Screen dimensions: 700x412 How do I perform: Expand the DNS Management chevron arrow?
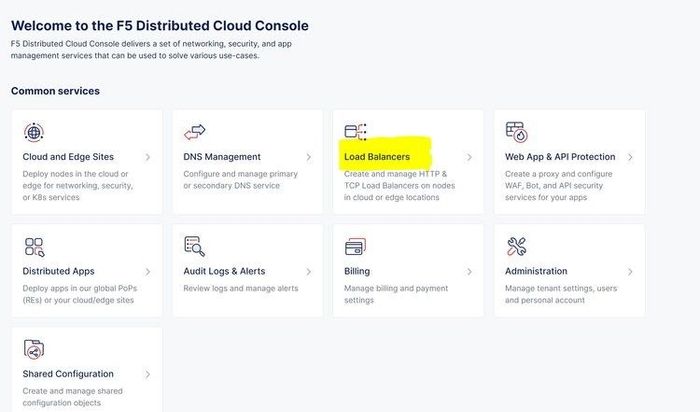pos(309,157)
